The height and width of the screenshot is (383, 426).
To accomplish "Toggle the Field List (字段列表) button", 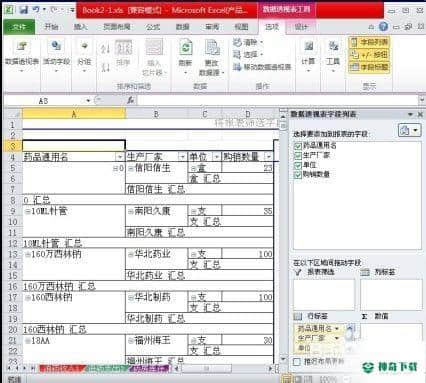I will click(x=369, y=42).
